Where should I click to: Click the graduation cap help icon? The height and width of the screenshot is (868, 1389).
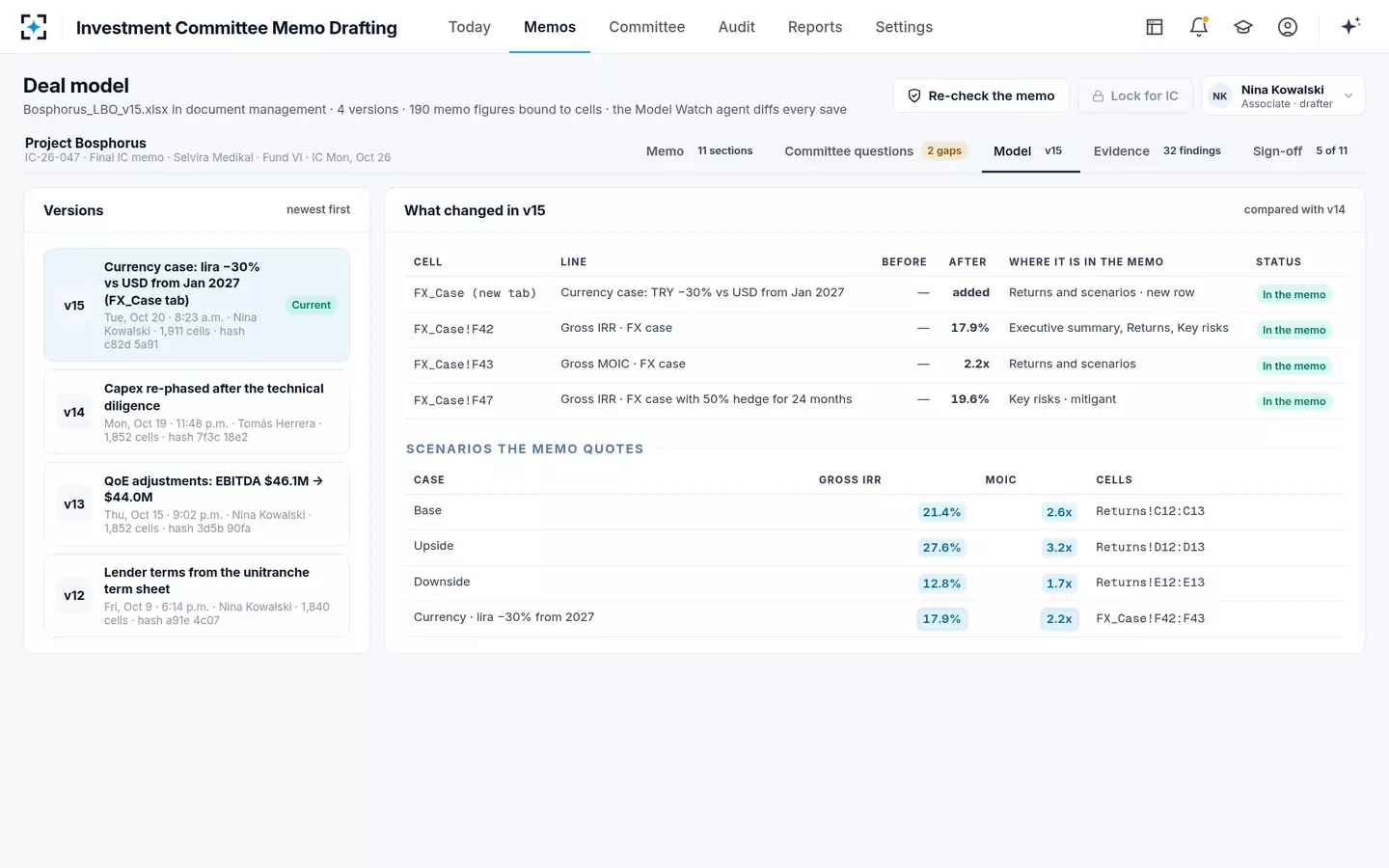[1243, 27]
